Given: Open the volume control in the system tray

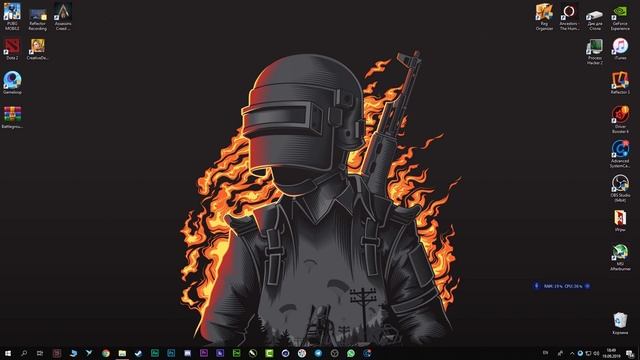Looking at the screenshot, I should pyautogui.click(x=596, y=353).
